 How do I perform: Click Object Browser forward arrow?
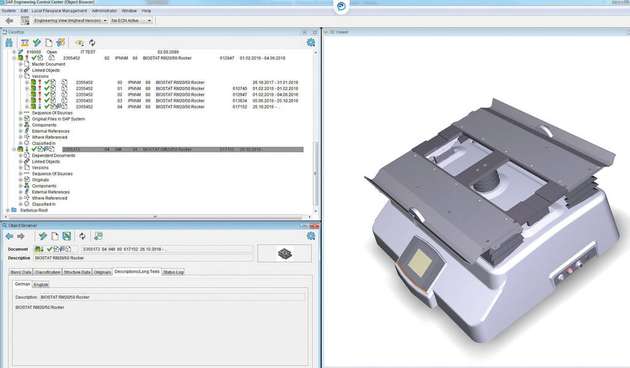tap(21, 236)
